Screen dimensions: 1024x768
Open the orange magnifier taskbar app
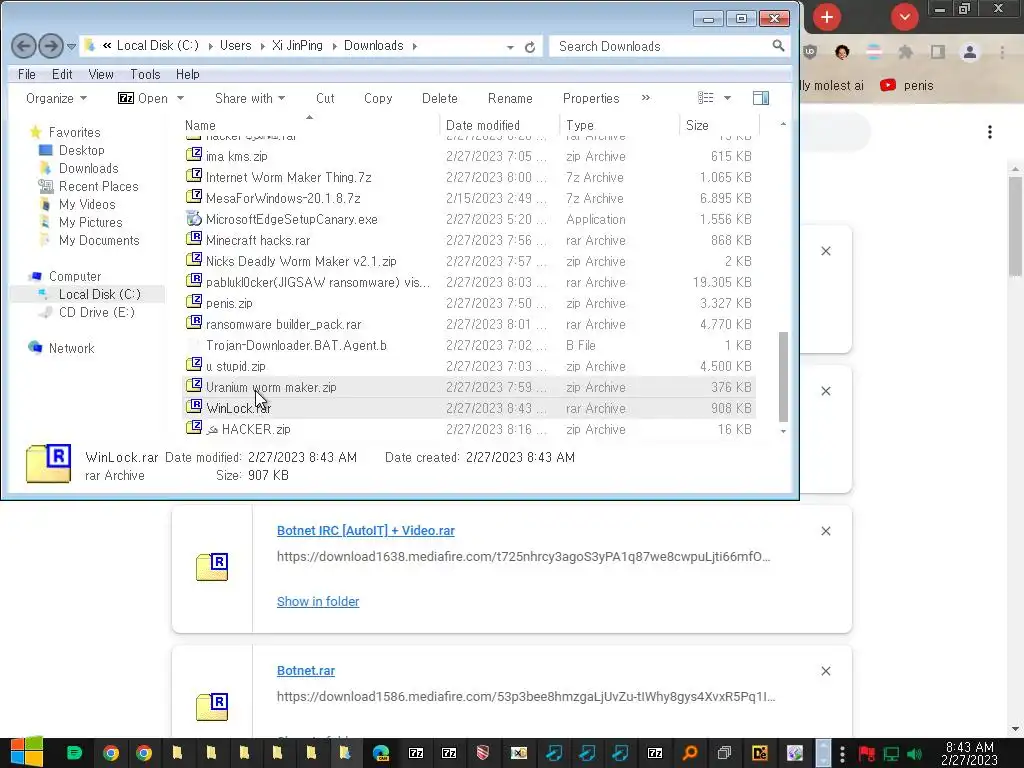click(x=690, y=753)
